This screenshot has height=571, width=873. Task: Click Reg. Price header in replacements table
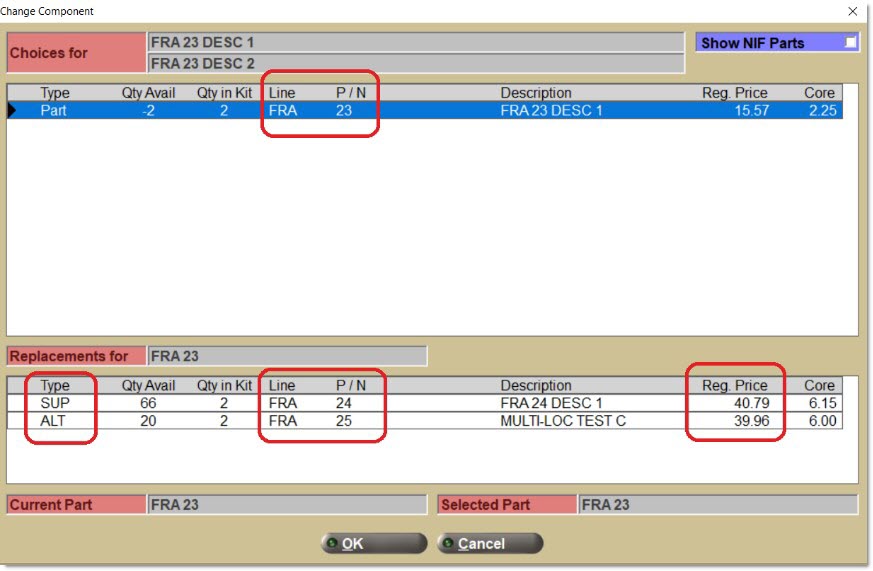pyautogui.click(x=735, y=385)
